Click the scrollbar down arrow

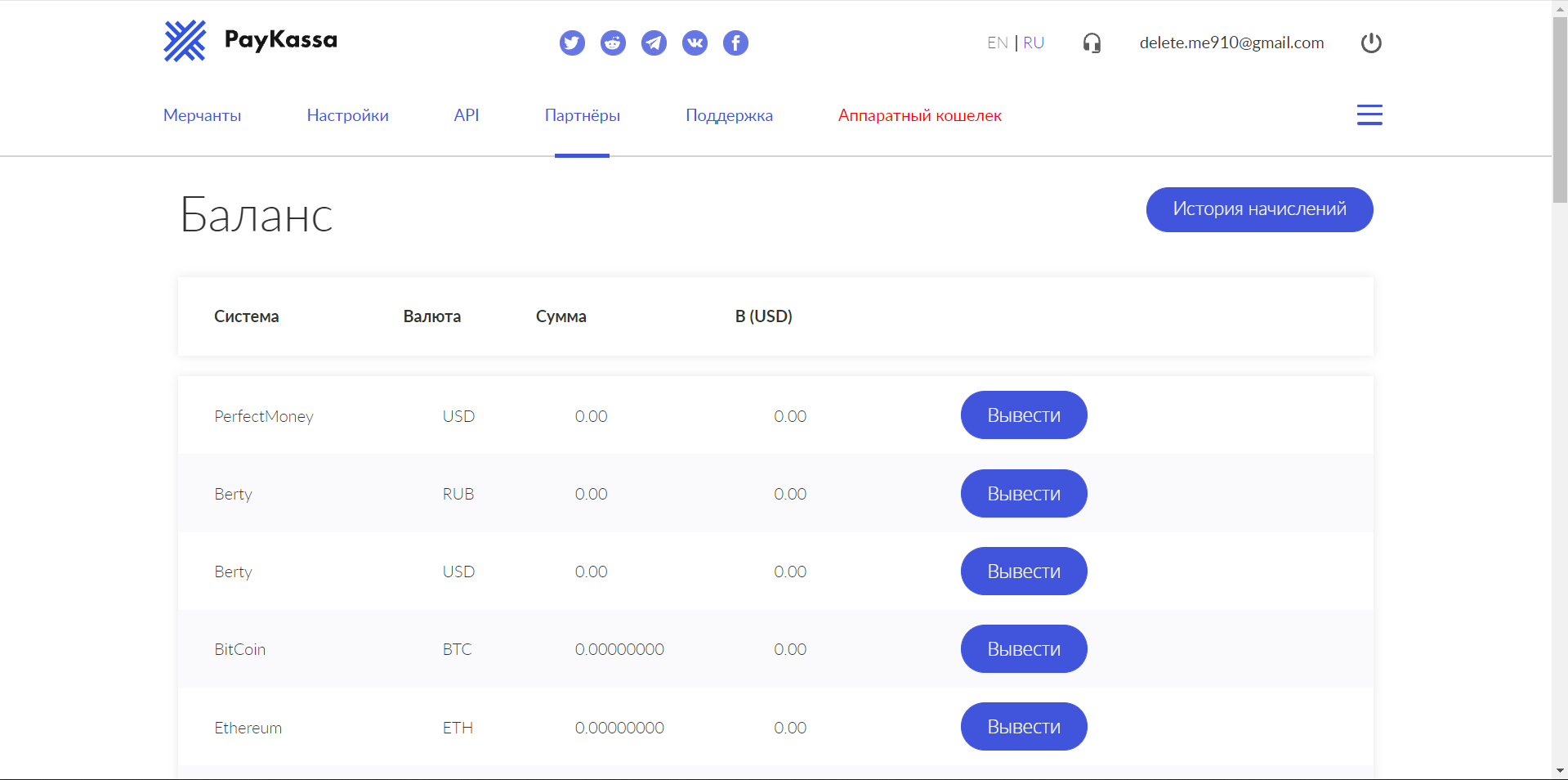coord(1560,771)
